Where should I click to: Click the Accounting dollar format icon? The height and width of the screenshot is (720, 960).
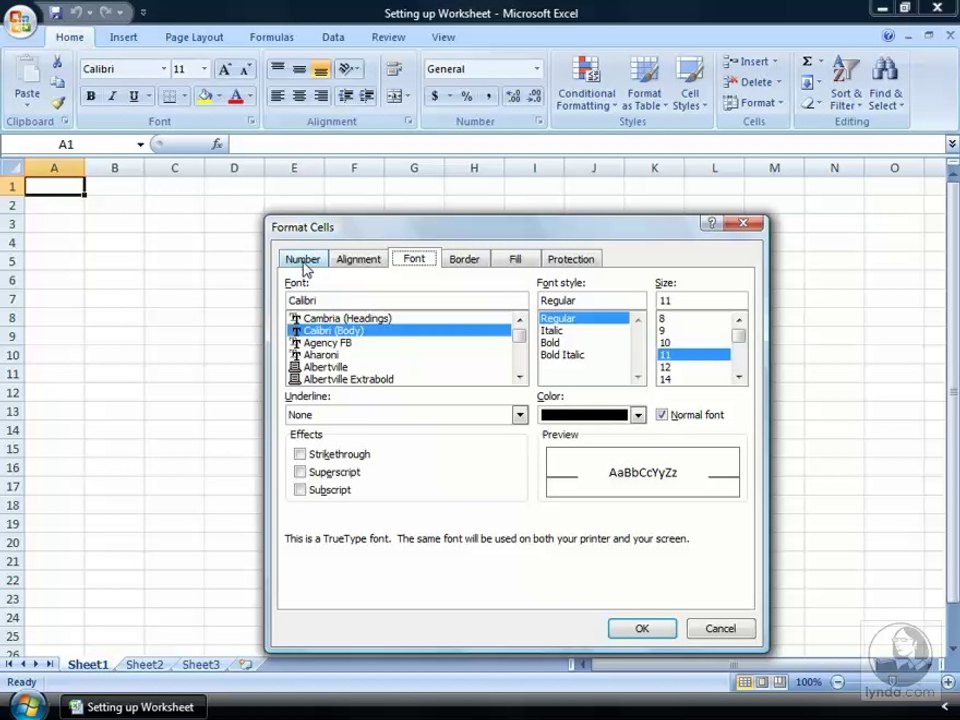click(435, 96)
